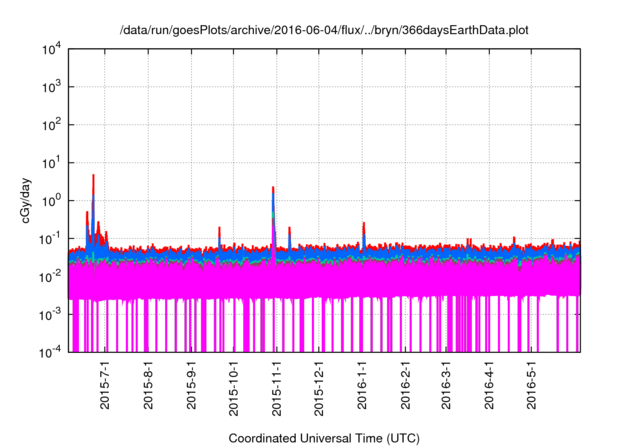This screenshot has height=448, width=640.
Task: Click the 10^3 y-axis tick label
Action: click(51, 87)
